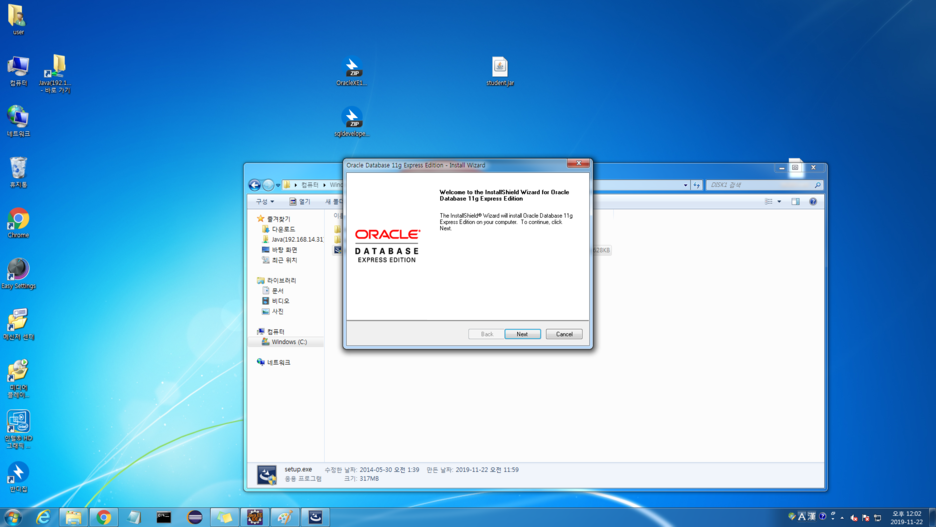Viewport: 936px width, 527px height.
Task: Select Windows (C:) drive in navigation pane
Action: (285, 342)
